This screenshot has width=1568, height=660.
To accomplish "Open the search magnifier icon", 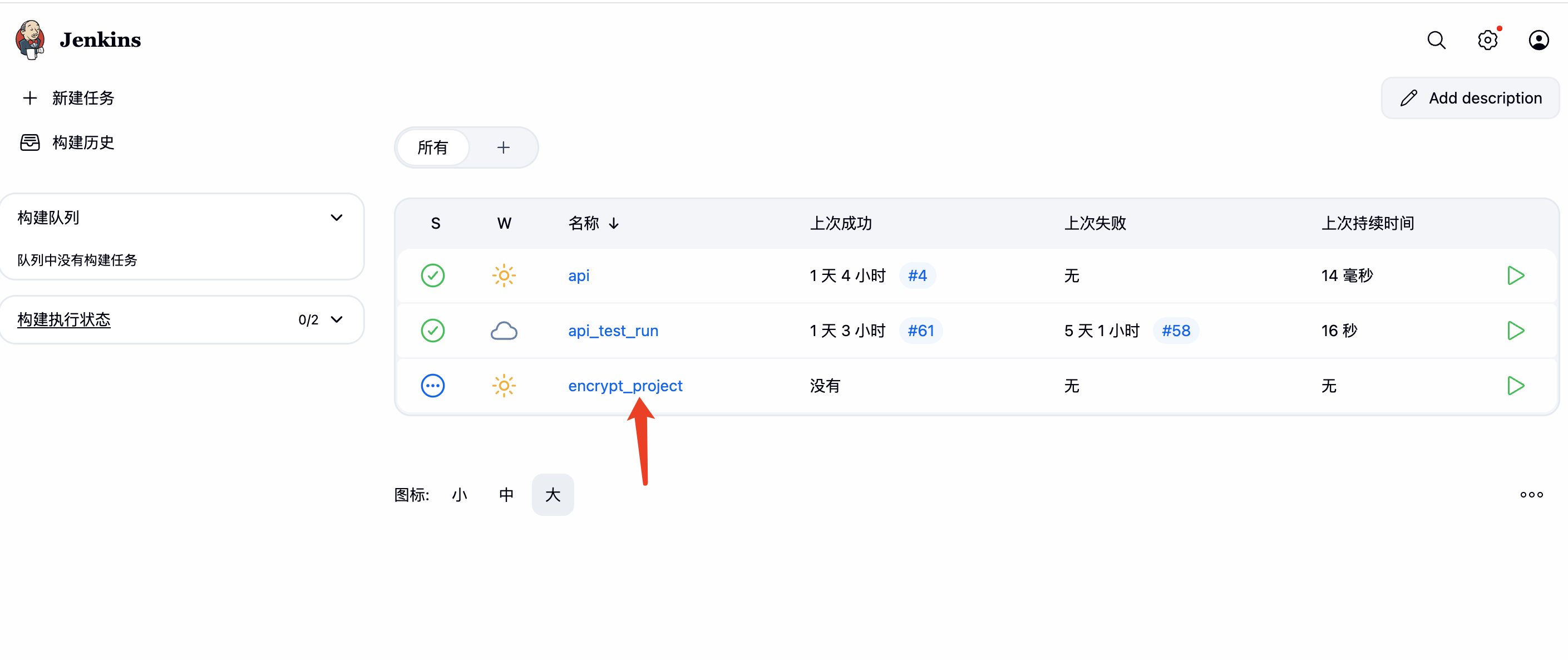I will coord(1436,40).
